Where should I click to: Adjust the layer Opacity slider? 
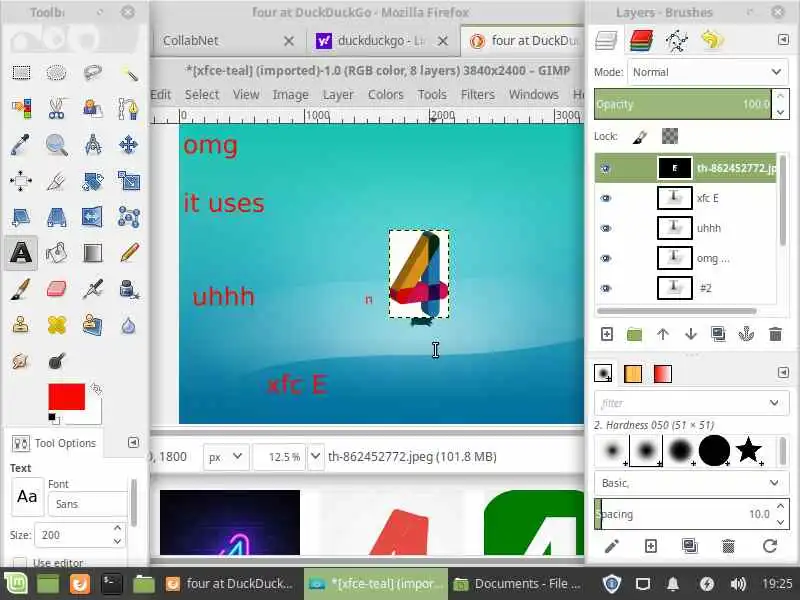tap(683, 104)
